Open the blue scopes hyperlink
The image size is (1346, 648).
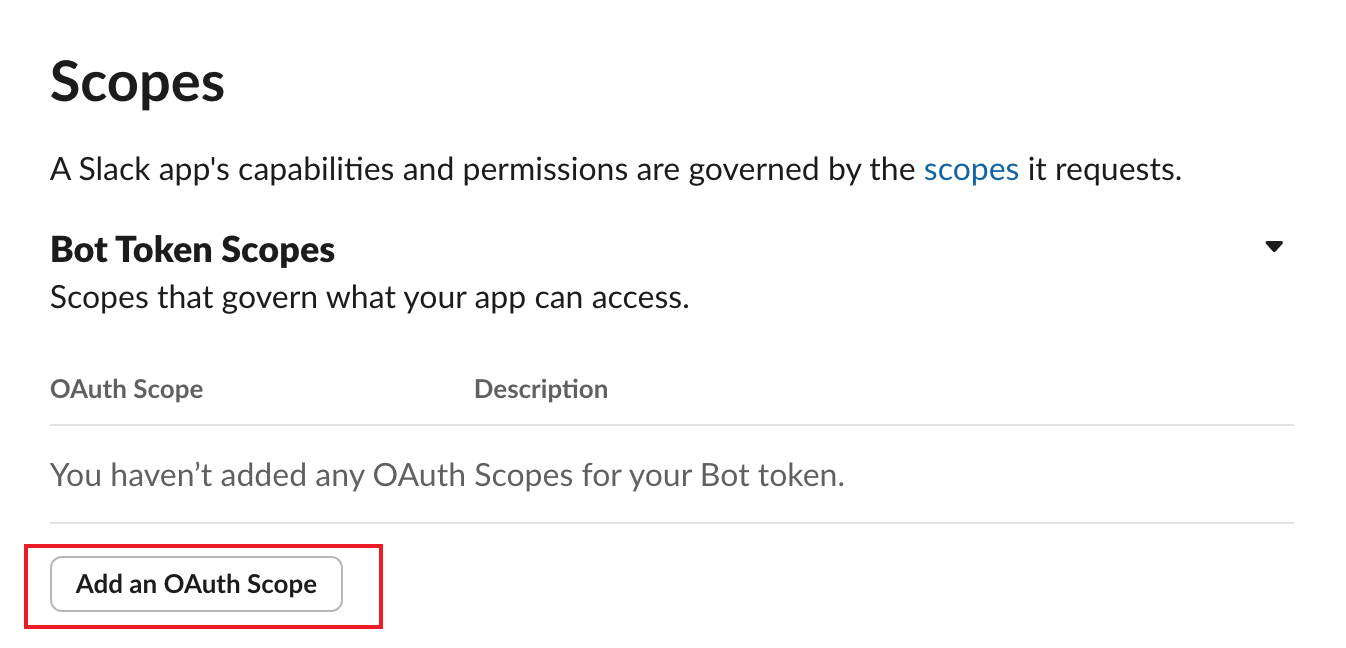click(x=971, y=169)
